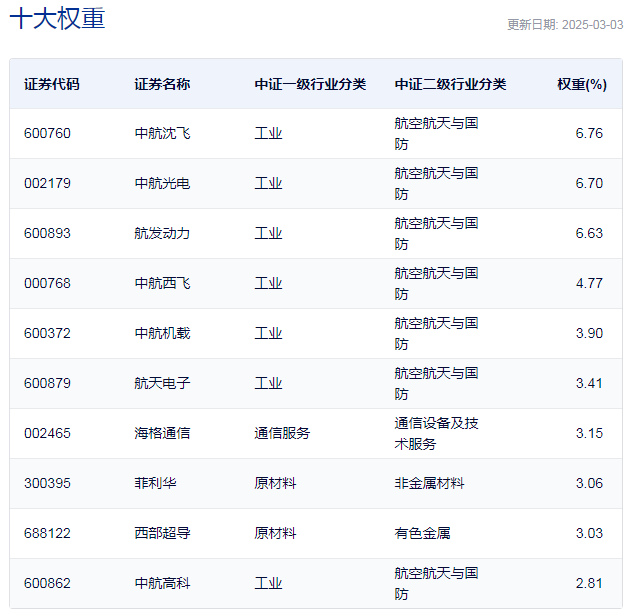630x616 pixels.
Task: Click 非金属材料 industry cell
Action: click(429, 483)
